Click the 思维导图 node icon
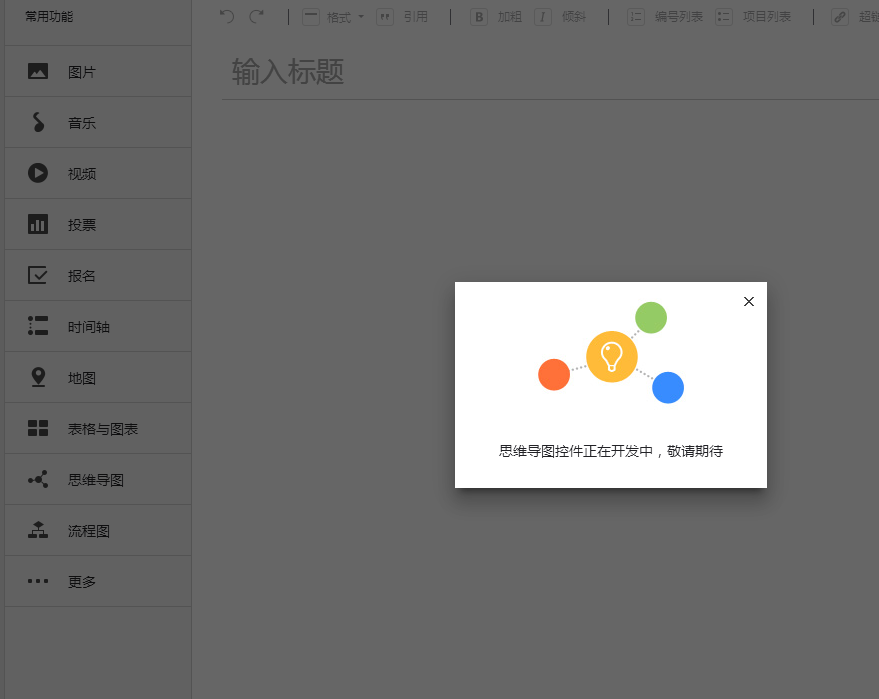Image resolution: width=879 pixels, height=699 pixels. click(38, 479)
